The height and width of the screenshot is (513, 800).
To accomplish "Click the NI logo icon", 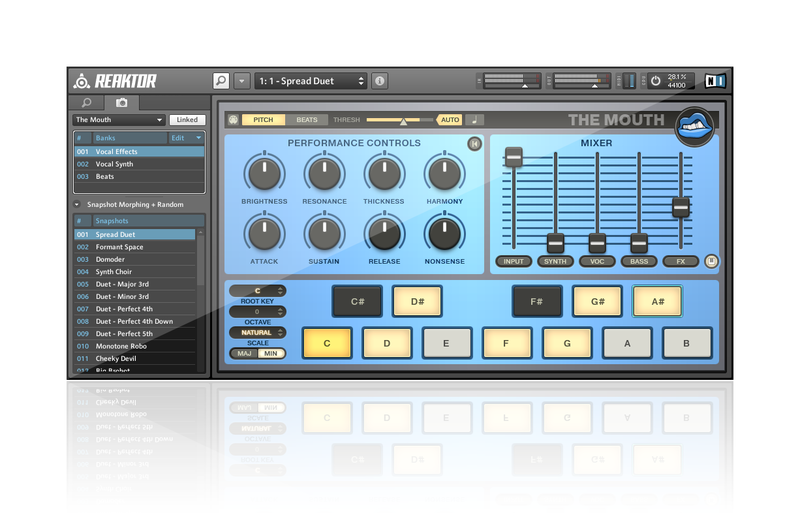I will click(715, 81).
